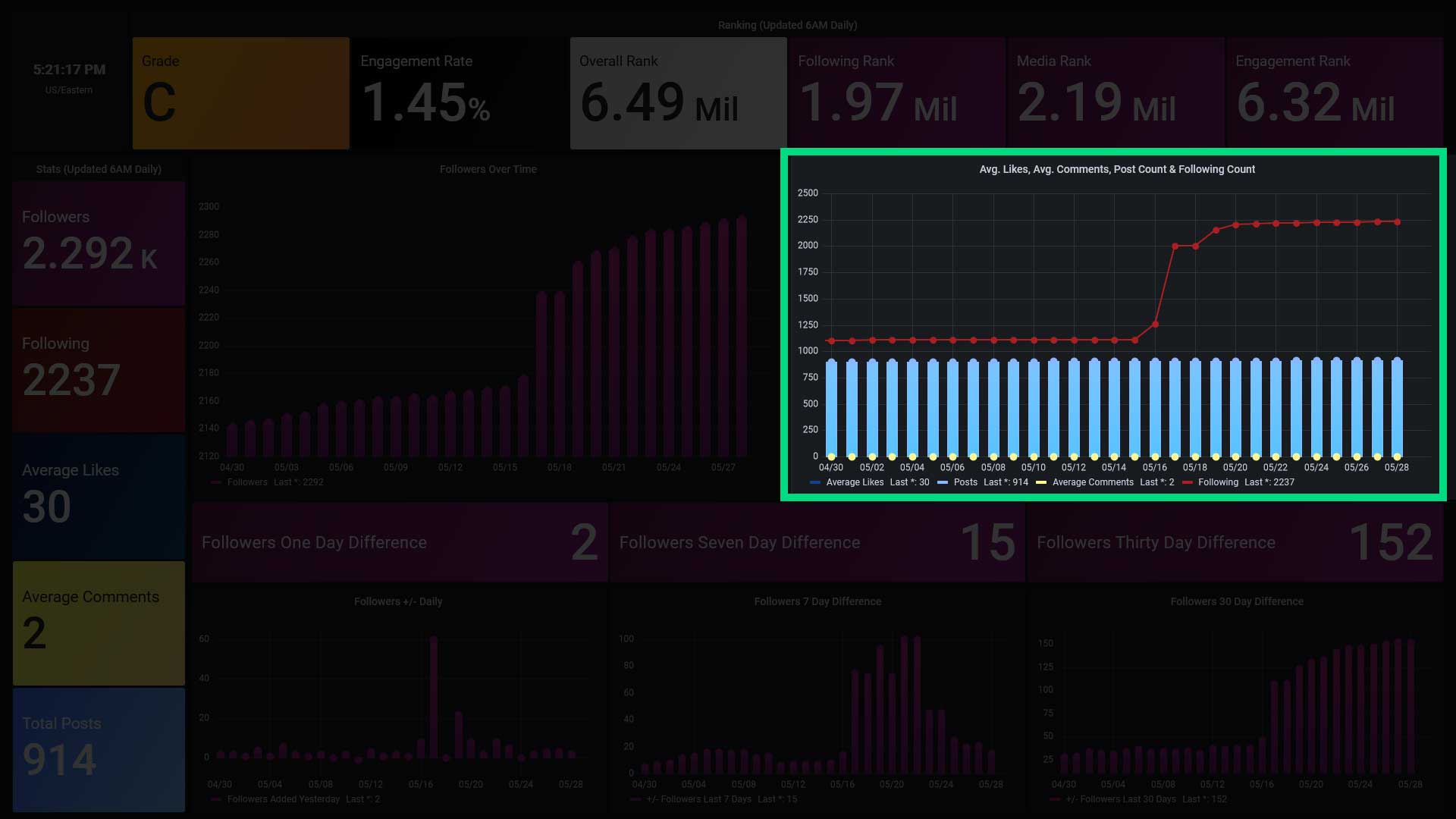Open the Followers 7 Day Difference panel title
The height and width of the screenshot is (819, 1456).
coord(817,601)
